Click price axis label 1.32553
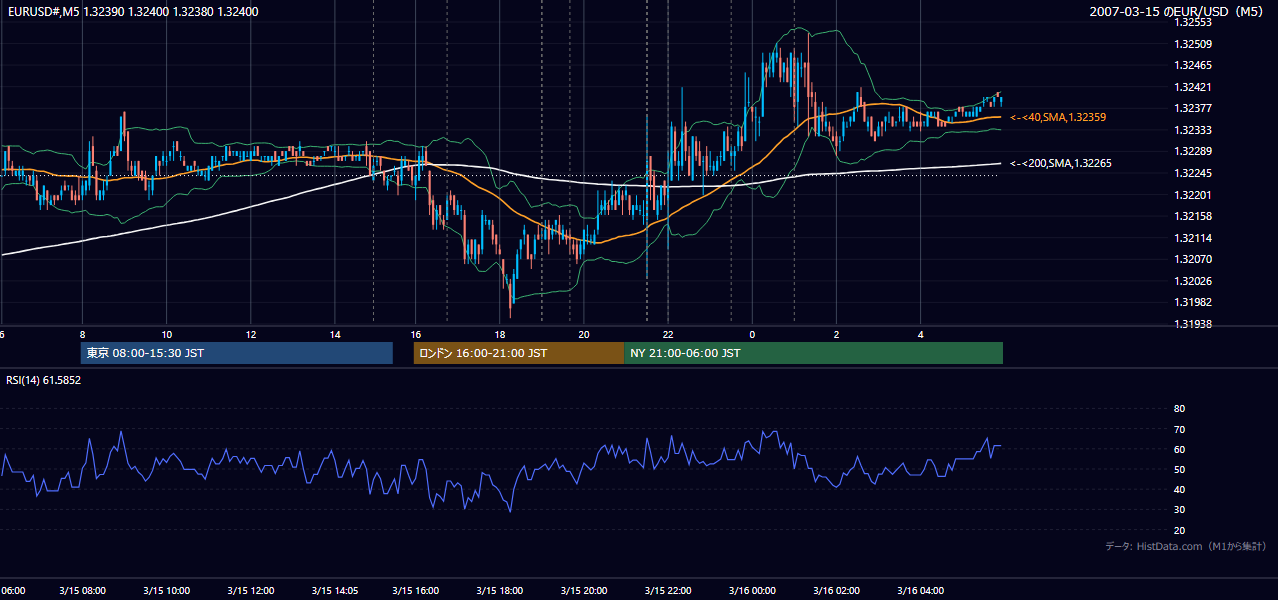Screen dimensions: 1278x600 click(1193, 22)
